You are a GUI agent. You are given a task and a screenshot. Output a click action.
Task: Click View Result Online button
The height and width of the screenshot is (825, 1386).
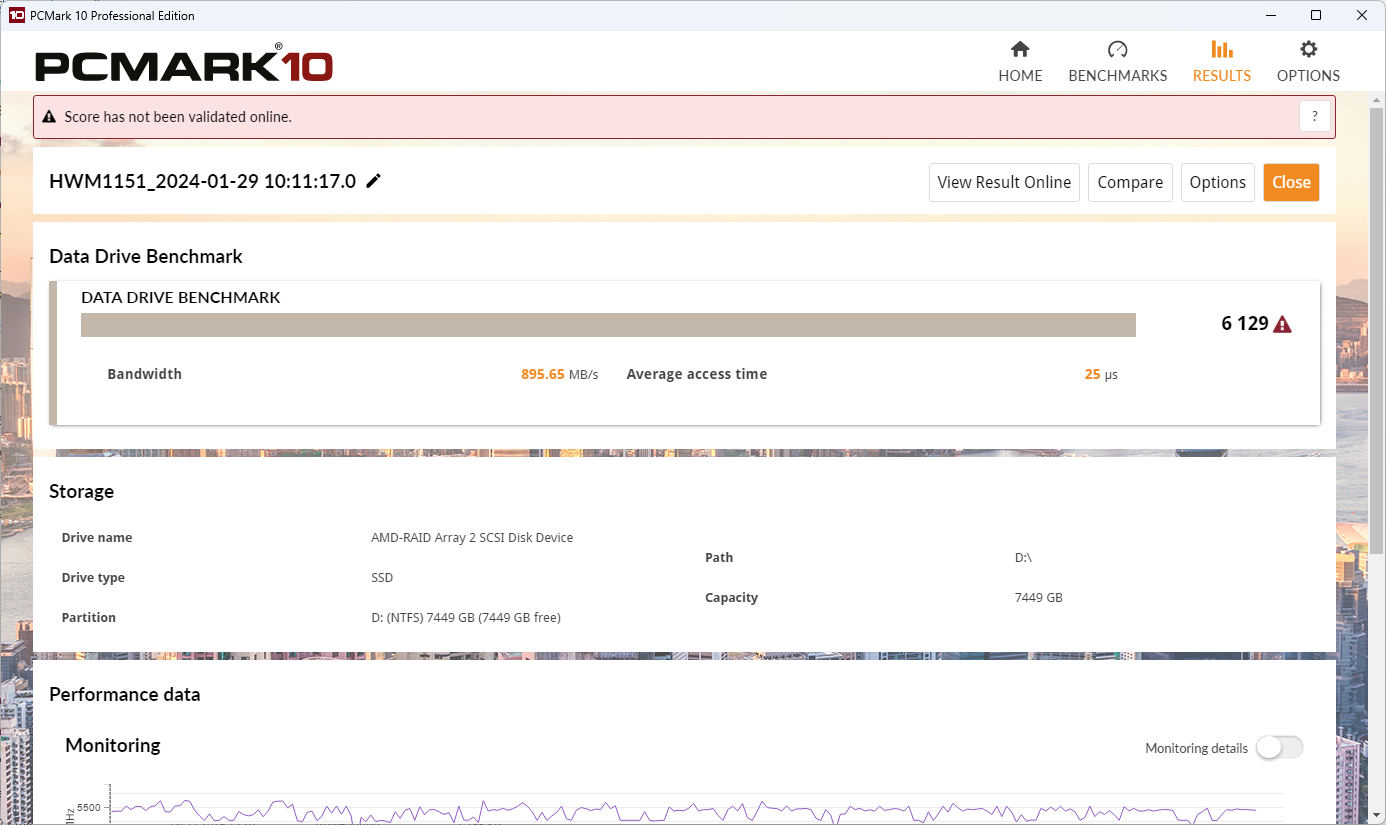point(1004,182)
